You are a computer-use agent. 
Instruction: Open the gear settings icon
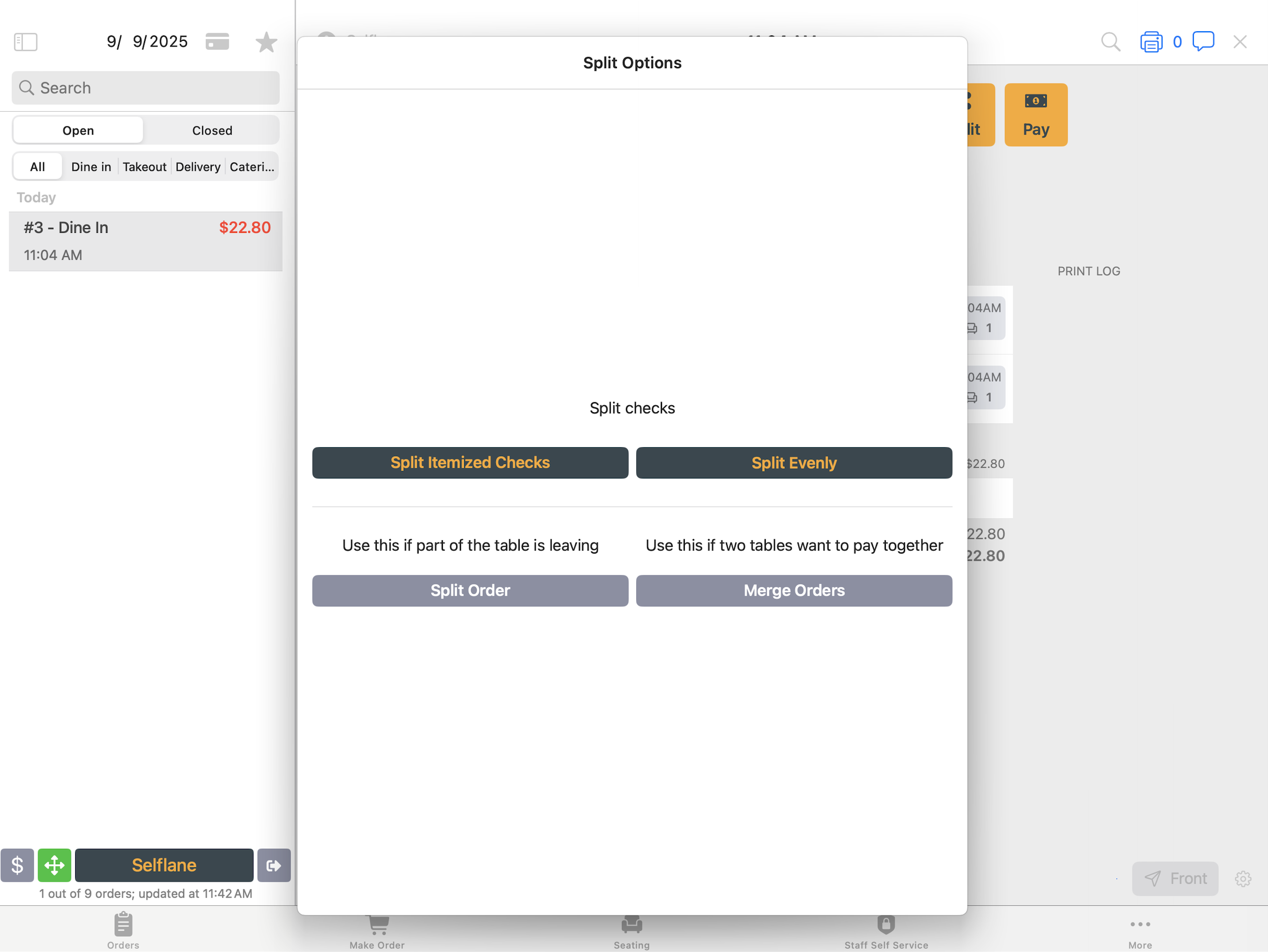[x=1242, y=878]
